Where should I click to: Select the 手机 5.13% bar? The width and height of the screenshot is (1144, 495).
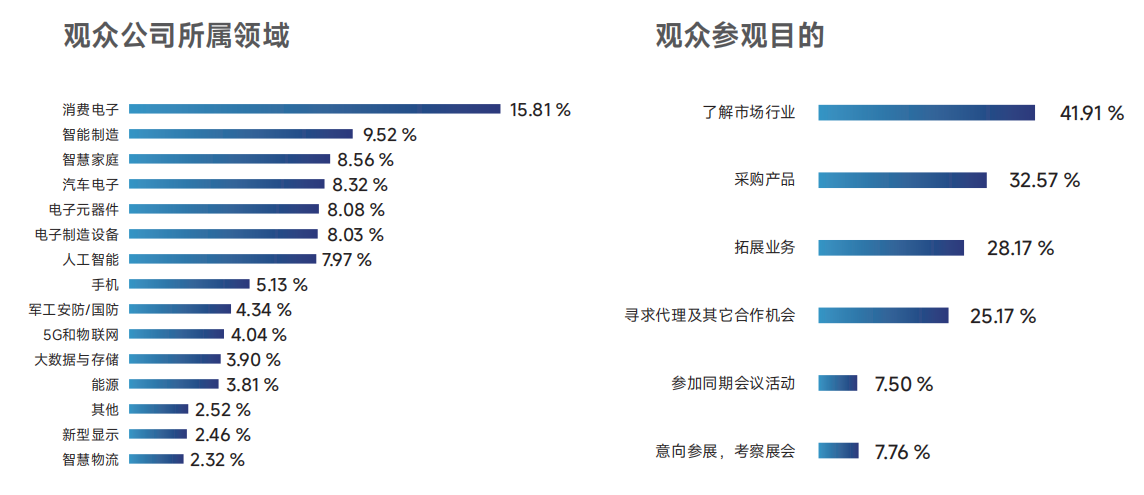pos(189,284)
